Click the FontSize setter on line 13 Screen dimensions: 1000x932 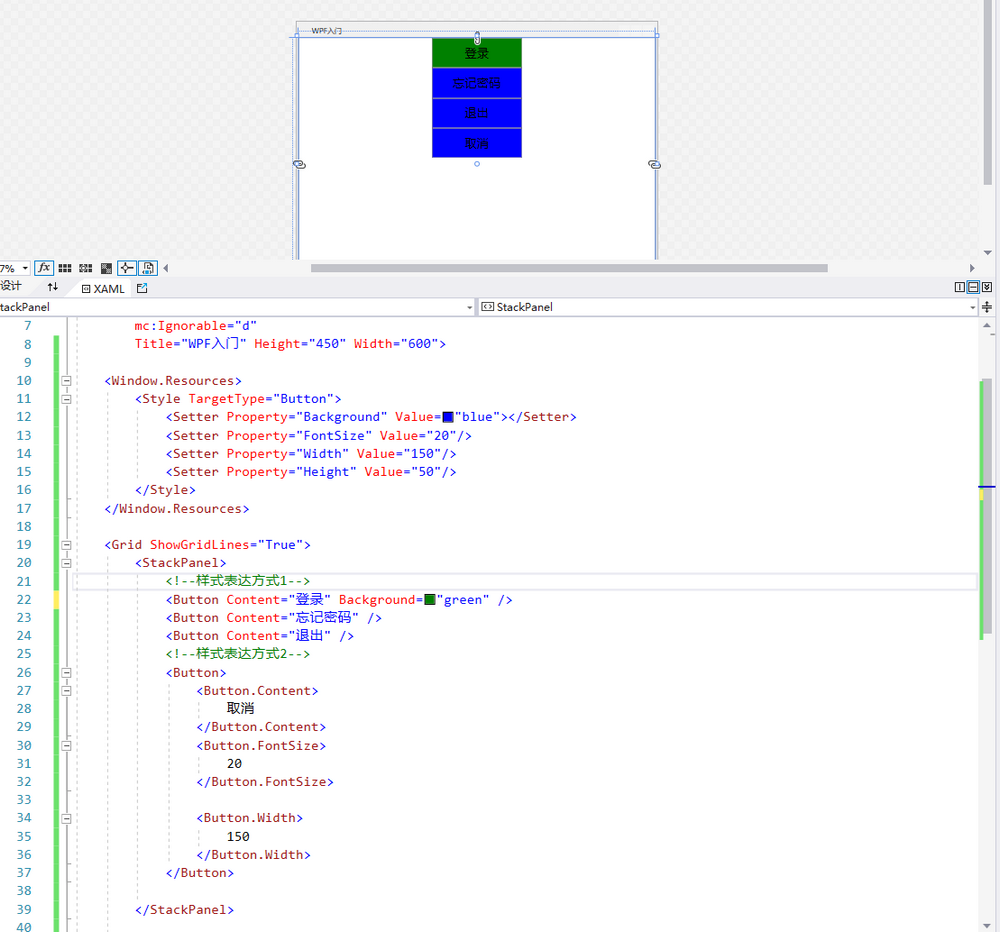click(319, 436)
